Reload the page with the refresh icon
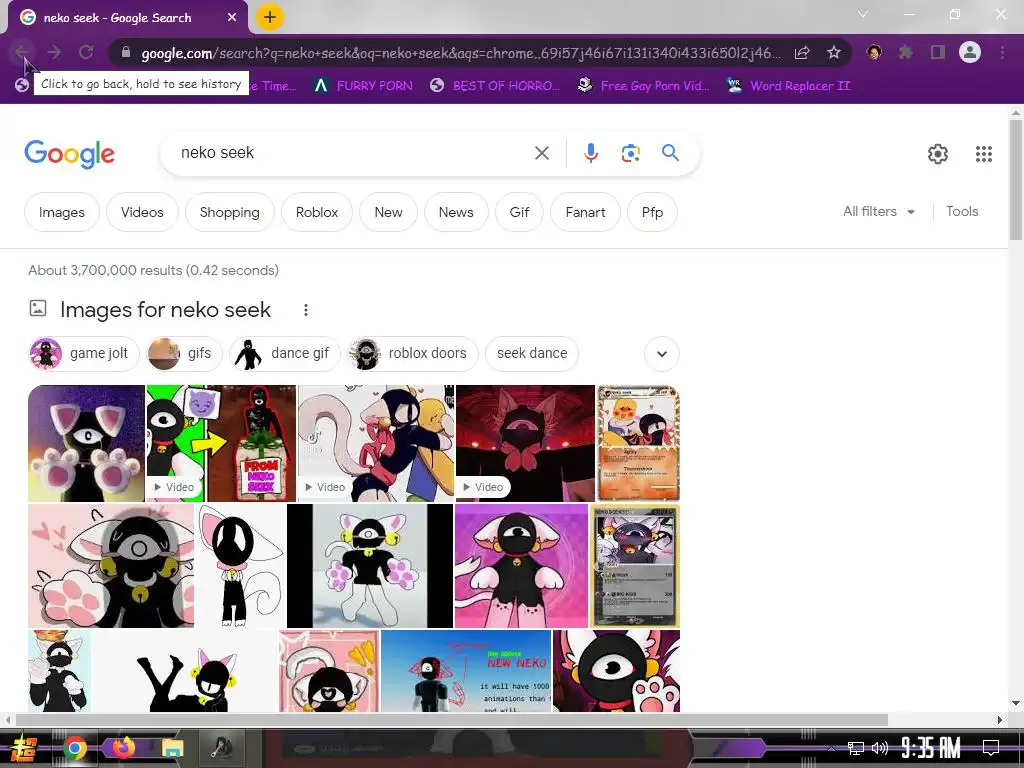The image size is (1024, 768). click(x=86, y=52)
